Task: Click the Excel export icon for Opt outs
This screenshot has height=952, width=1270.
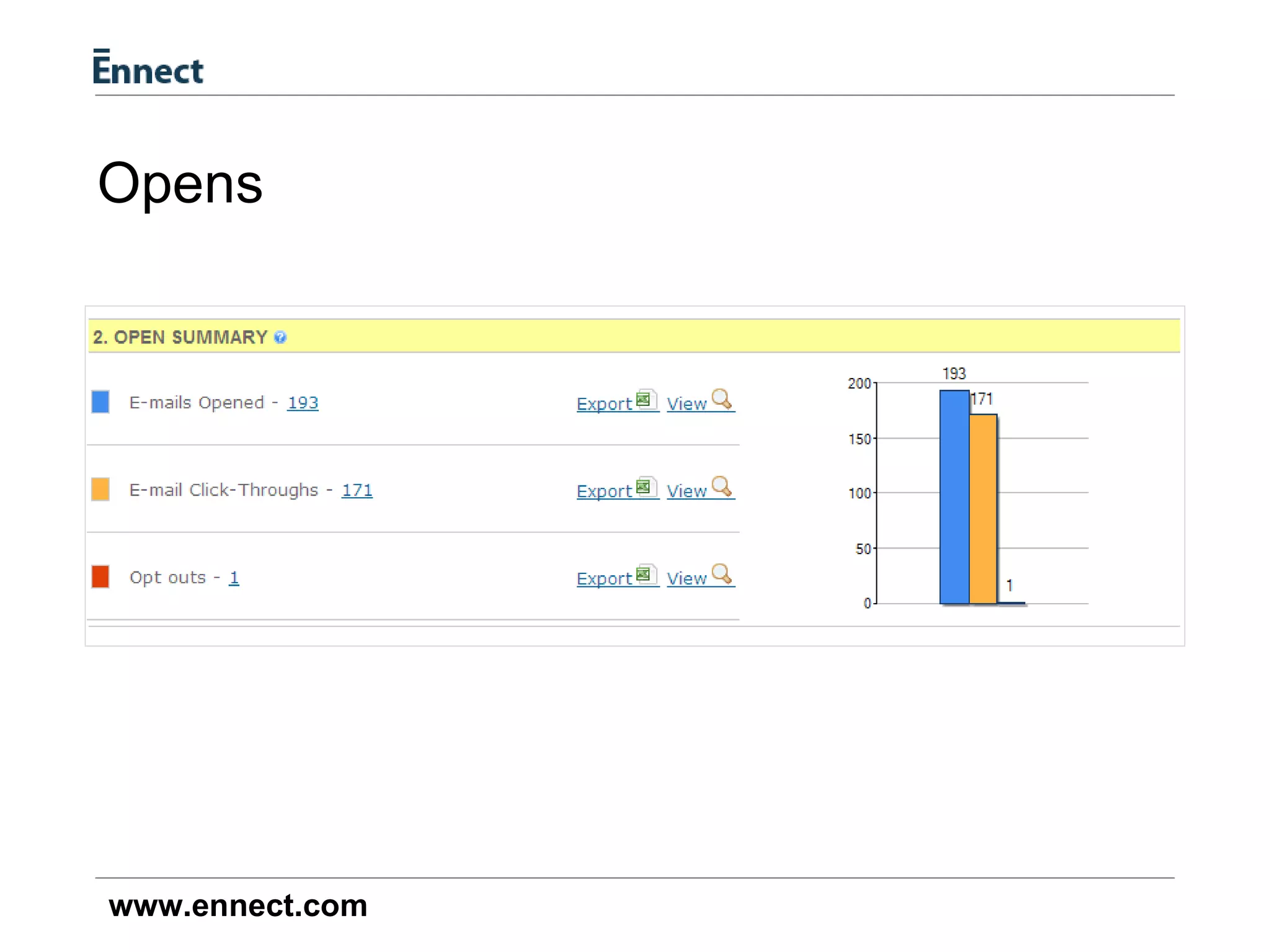Action: [646, 575]
